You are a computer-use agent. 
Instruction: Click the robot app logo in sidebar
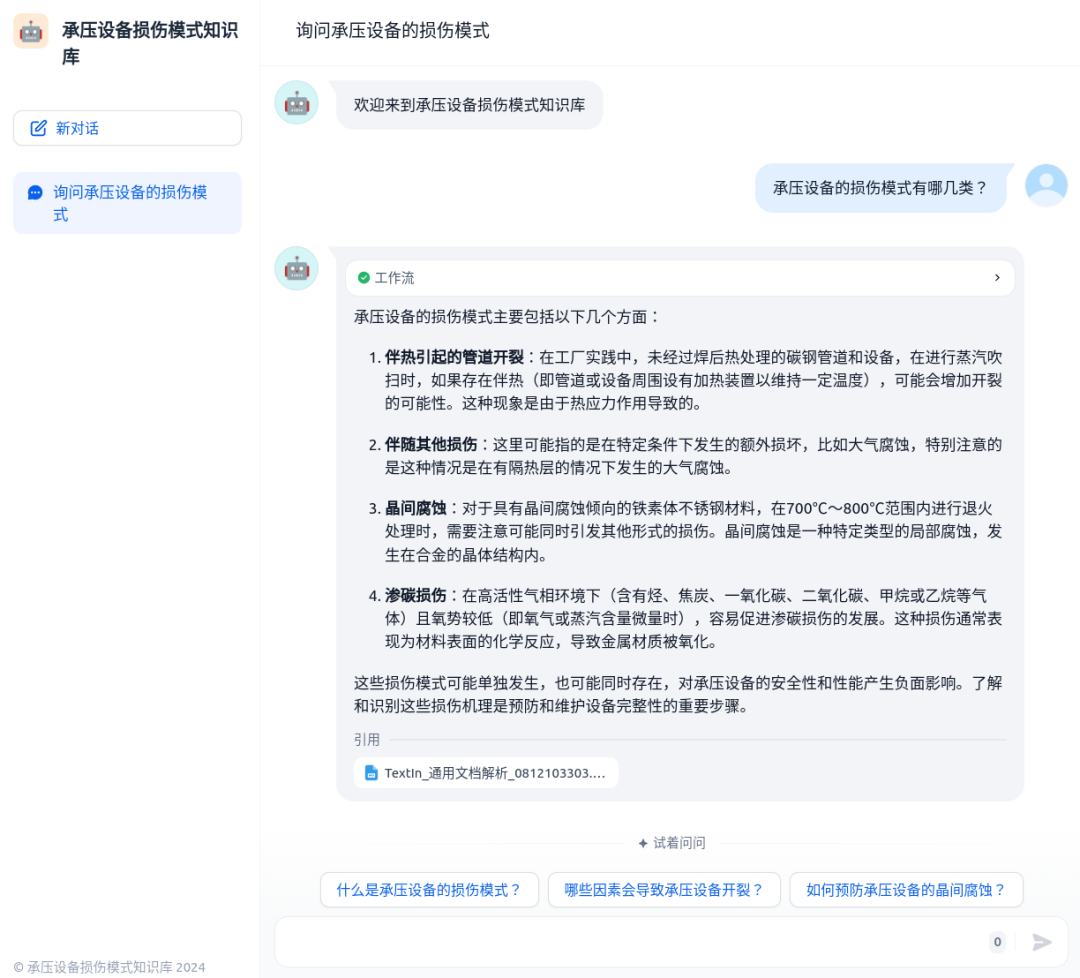(x=30, y=31)
